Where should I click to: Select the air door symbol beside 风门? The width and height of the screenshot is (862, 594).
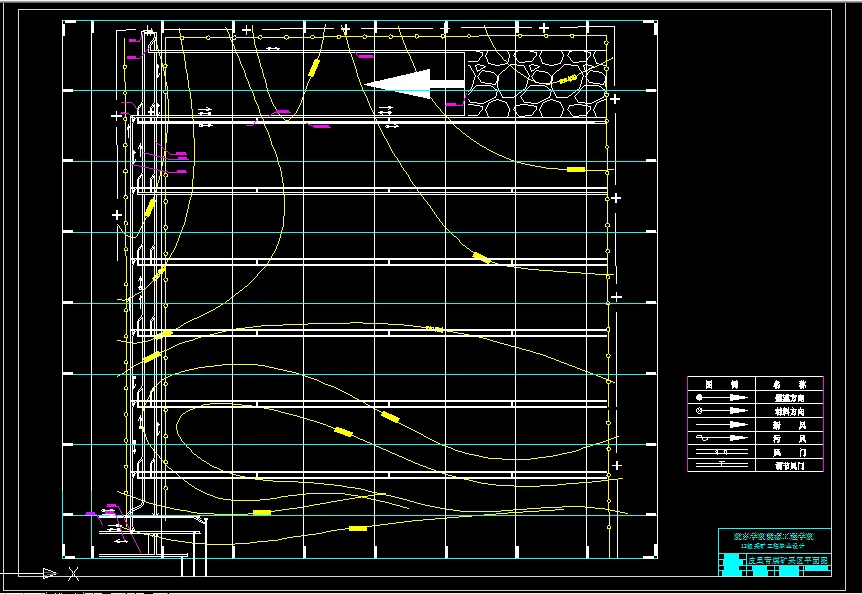tap(722, 452)
